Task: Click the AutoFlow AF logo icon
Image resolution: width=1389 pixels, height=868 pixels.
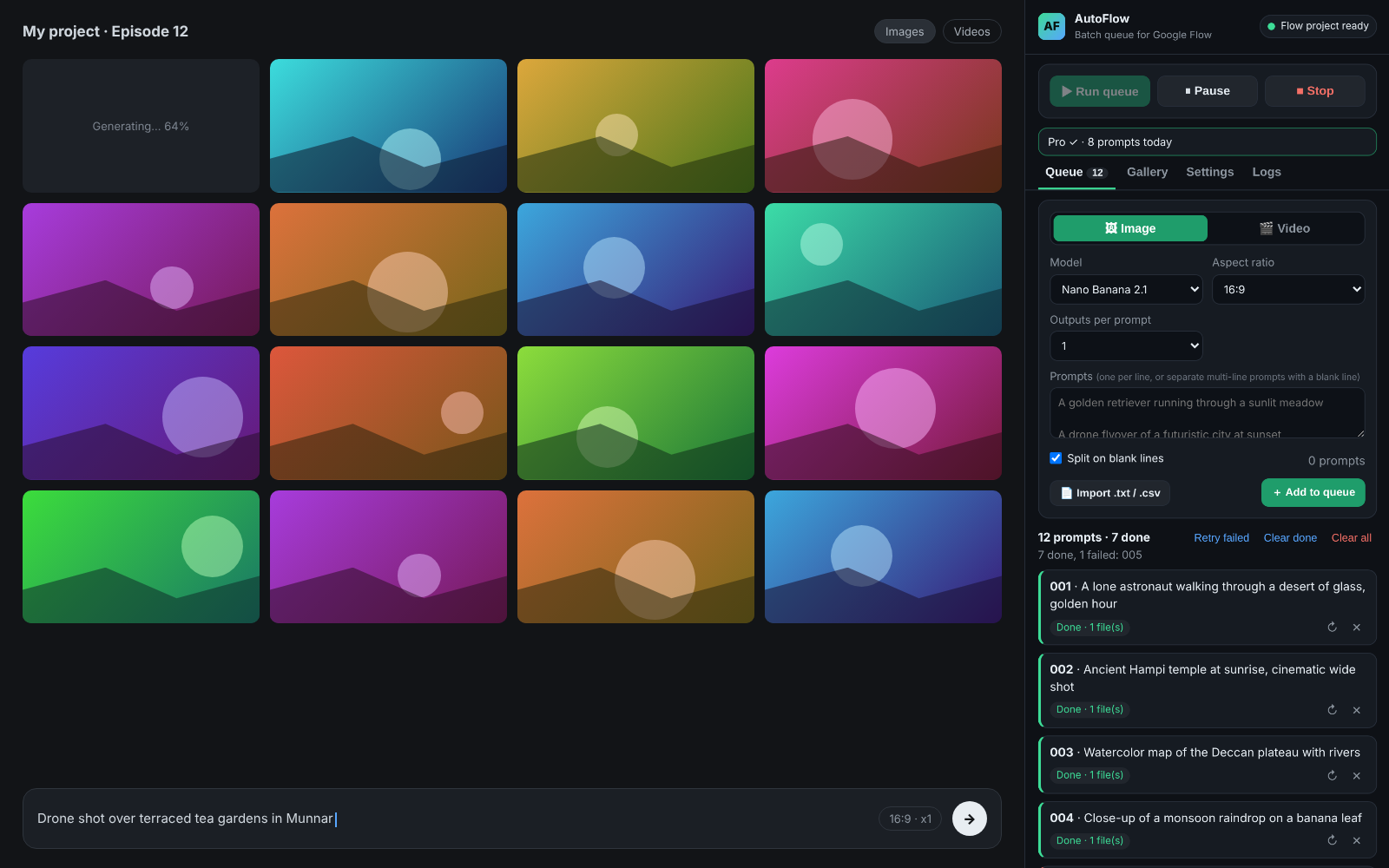Action: tap(1051, 26)
